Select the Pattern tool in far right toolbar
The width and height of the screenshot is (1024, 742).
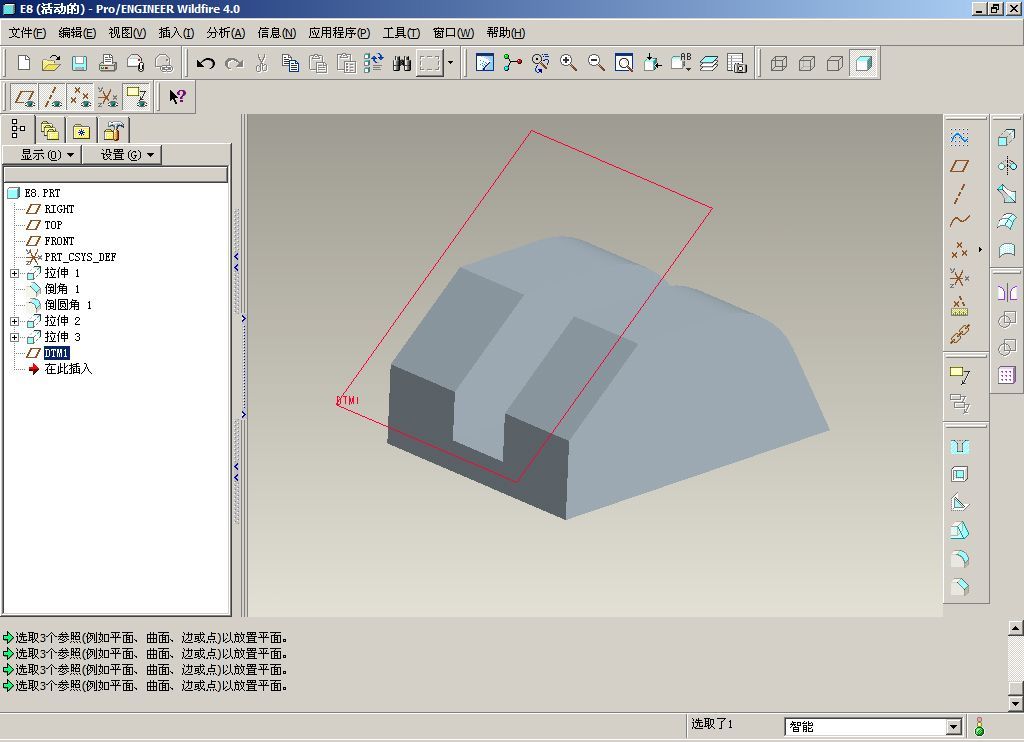coord(1006,375)
